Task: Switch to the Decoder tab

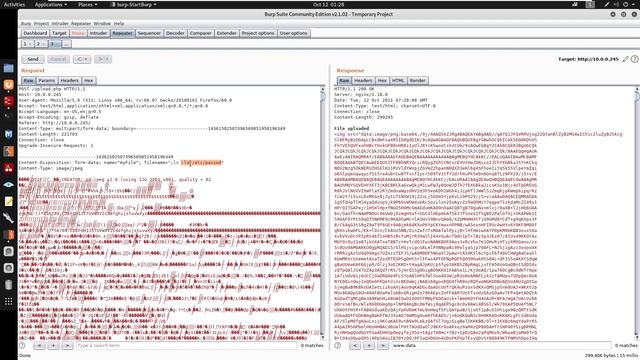Action: [176, 33]
